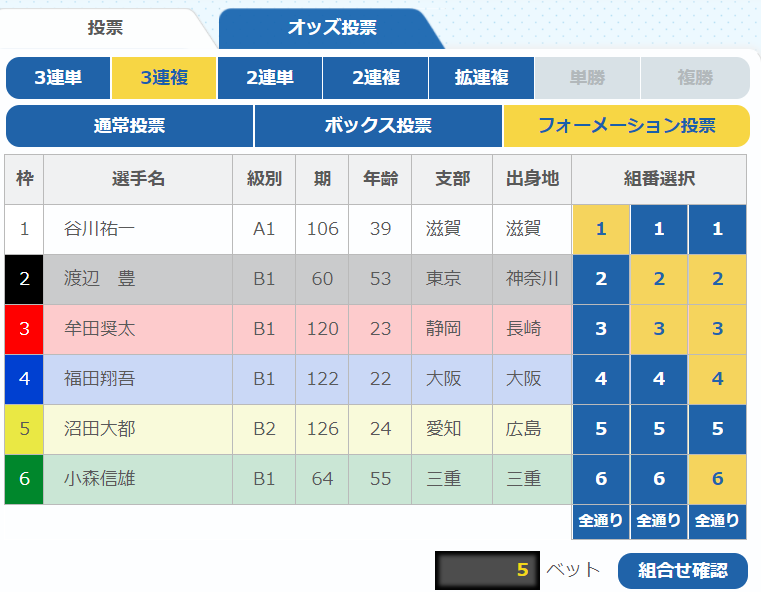Choose the 2連単 bet type
761x592 pixels.
(269, 78)
